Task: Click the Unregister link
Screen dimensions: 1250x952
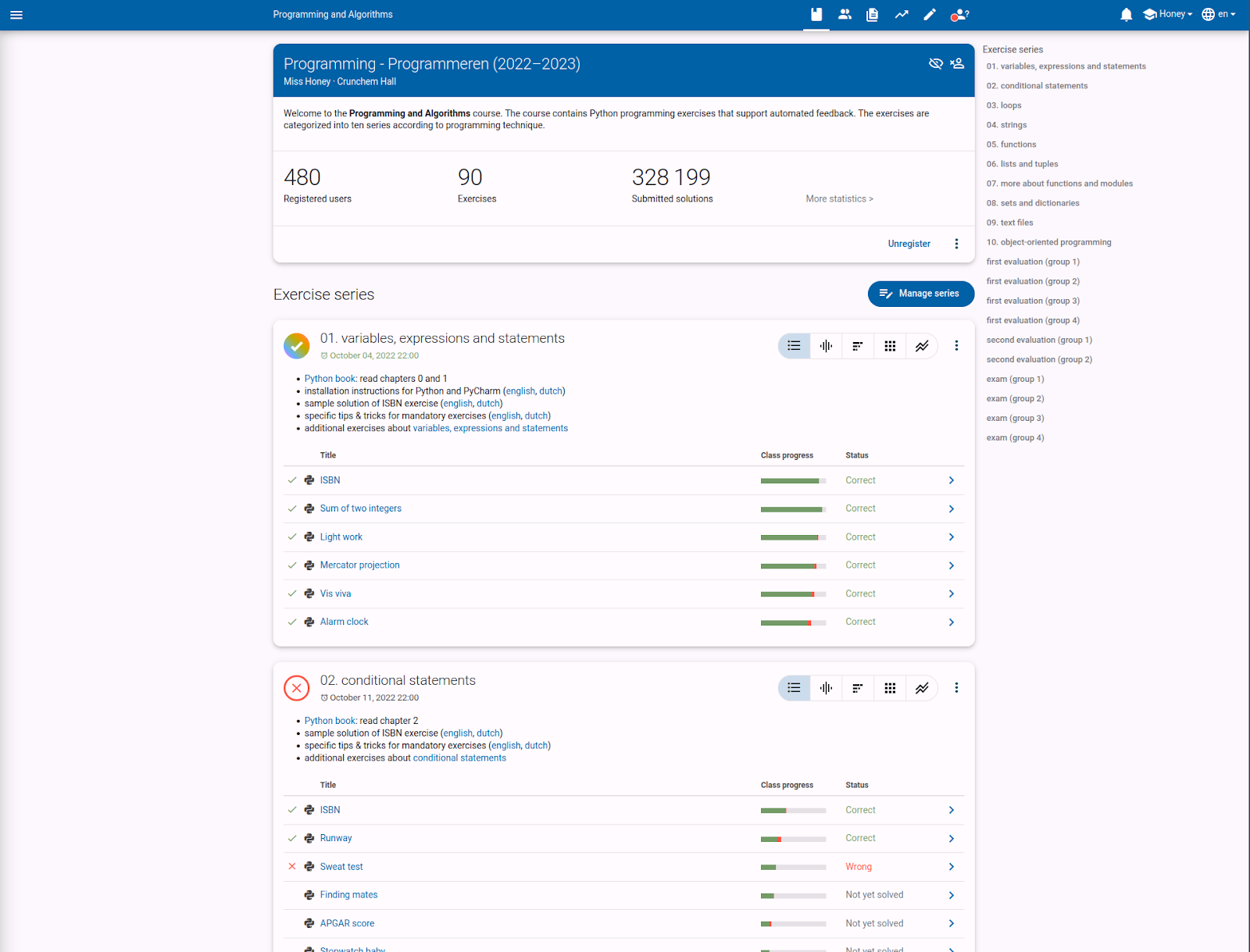Action: pos(909,244)
